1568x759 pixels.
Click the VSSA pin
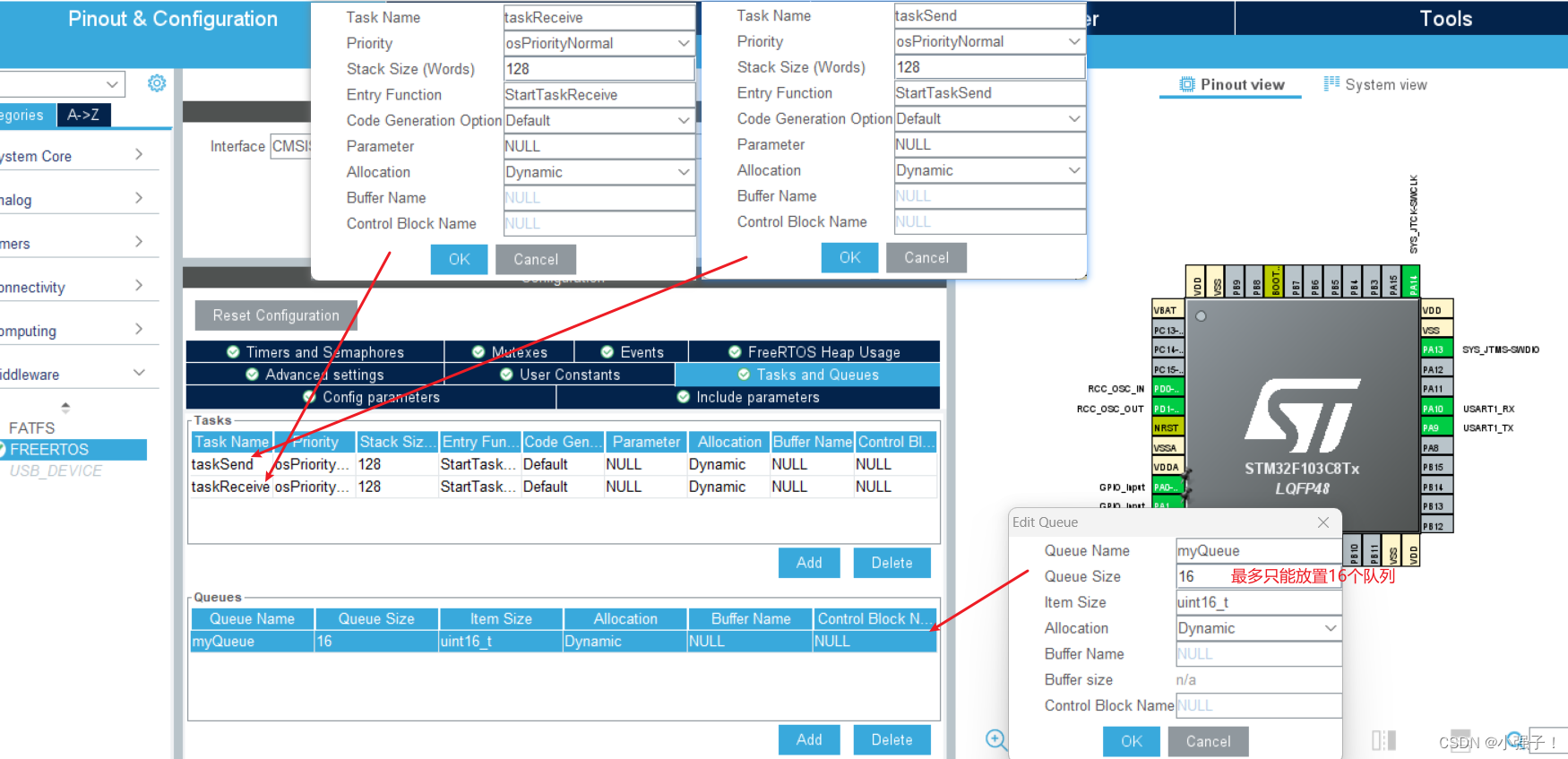point(1167,448)
